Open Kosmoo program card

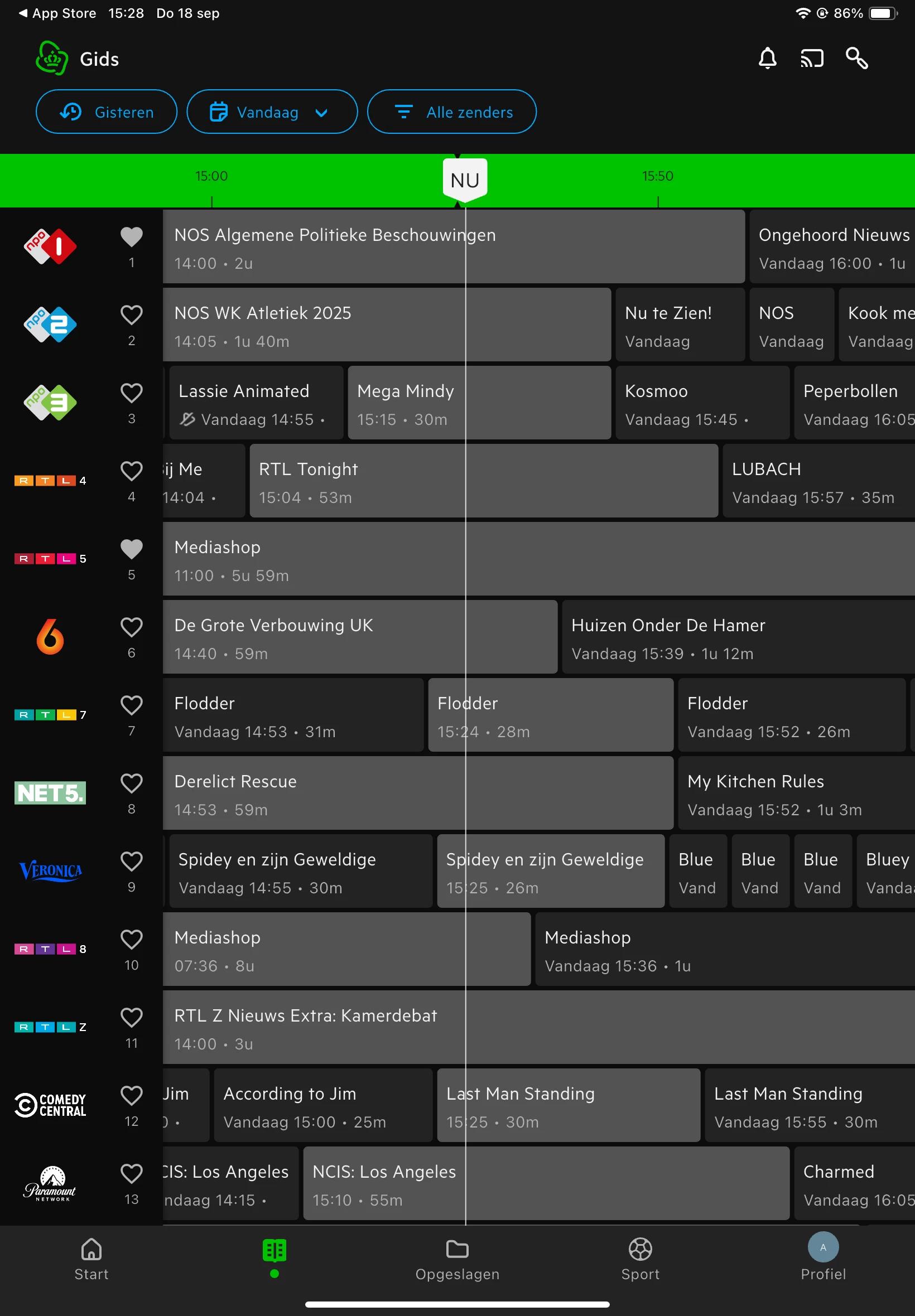tap(702, 403)
